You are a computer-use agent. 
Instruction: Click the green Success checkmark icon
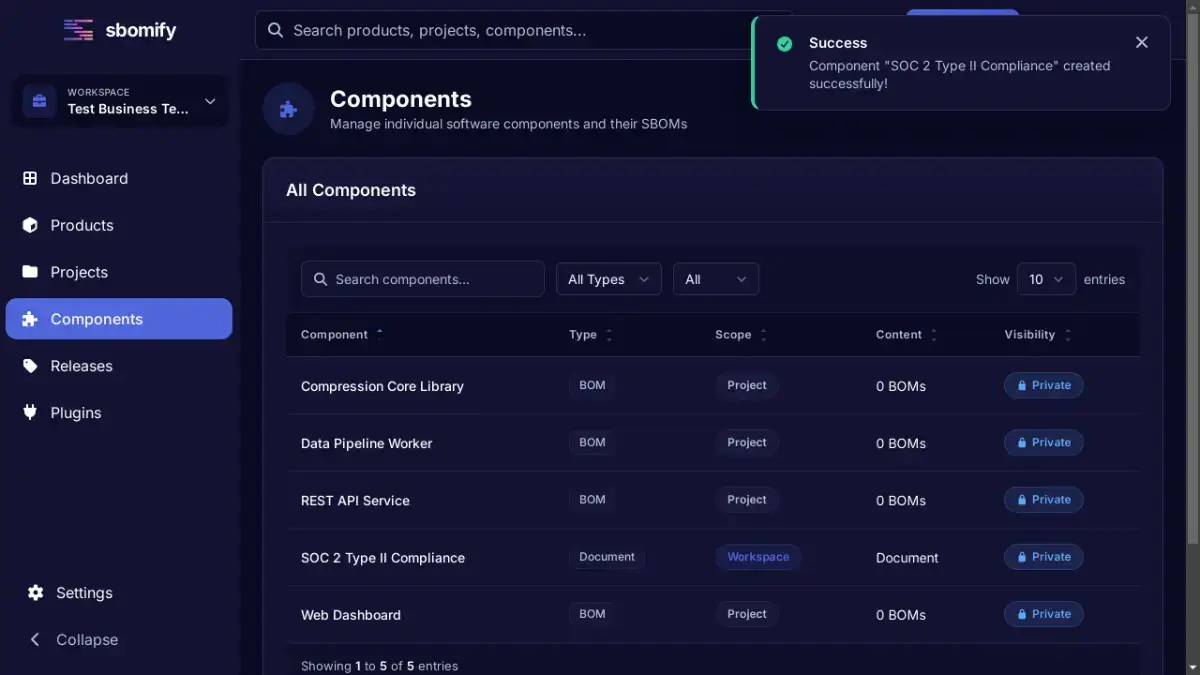coord(785,43)
